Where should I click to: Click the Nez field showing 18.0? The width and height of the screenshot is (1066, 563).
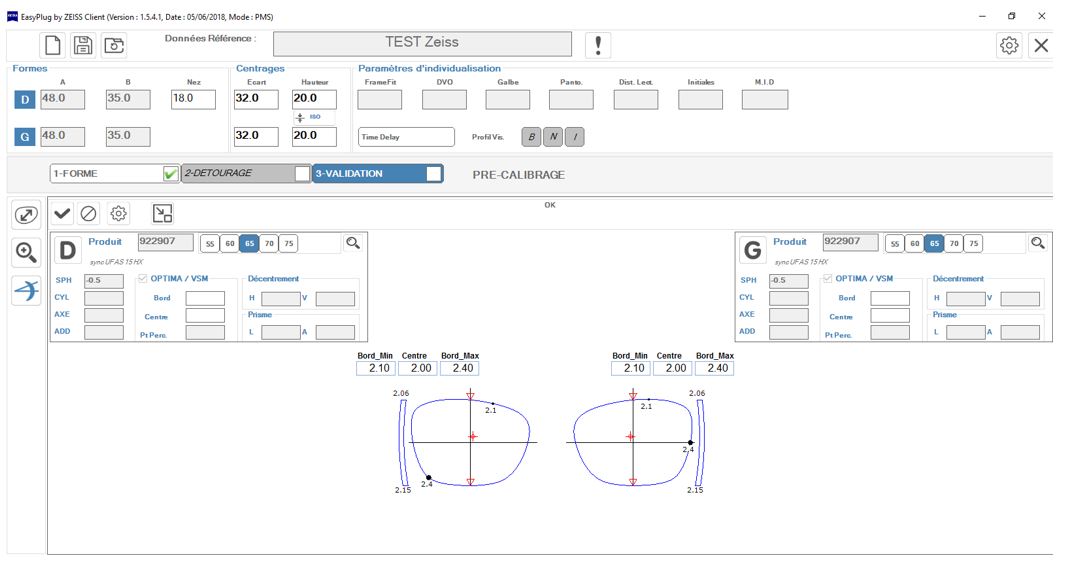click(193, 99)
